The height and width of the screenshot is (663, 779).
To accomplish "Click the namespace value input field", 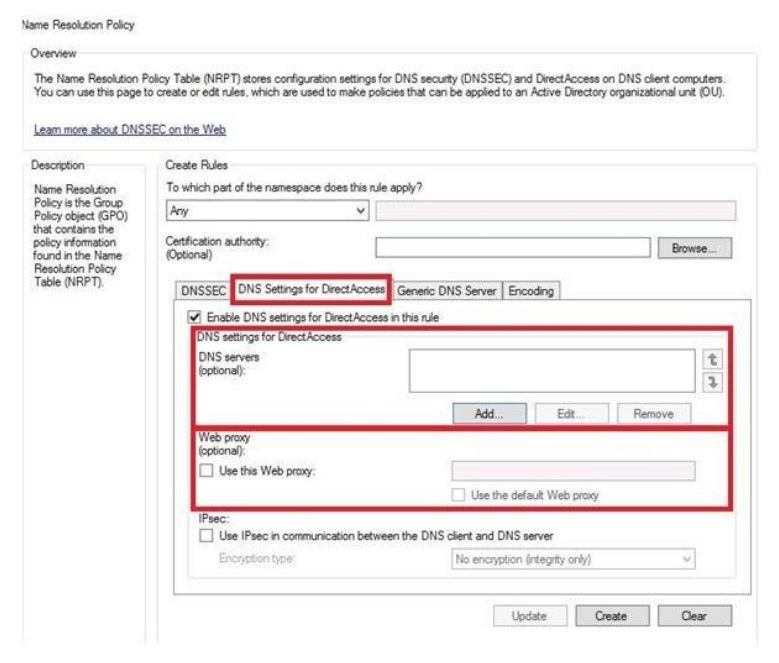I will tap(555, 211).
